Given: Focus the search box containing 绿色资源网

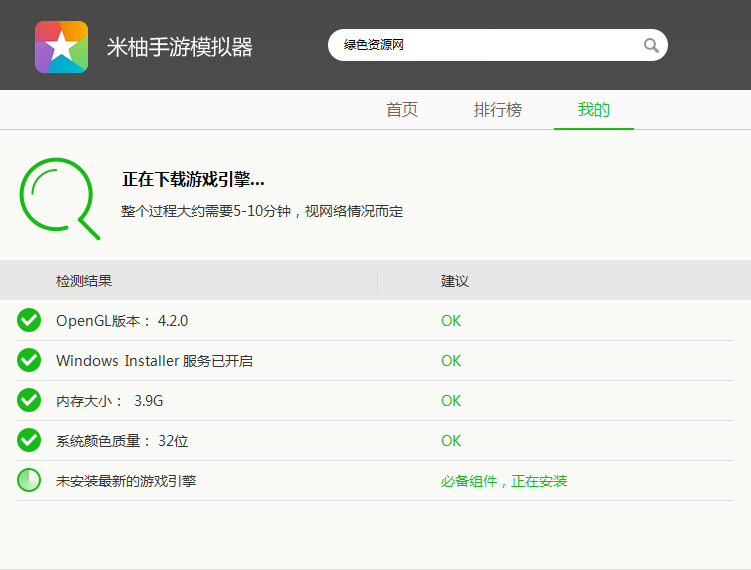Looking at the screenshot, I should click(x=485, y=45).
